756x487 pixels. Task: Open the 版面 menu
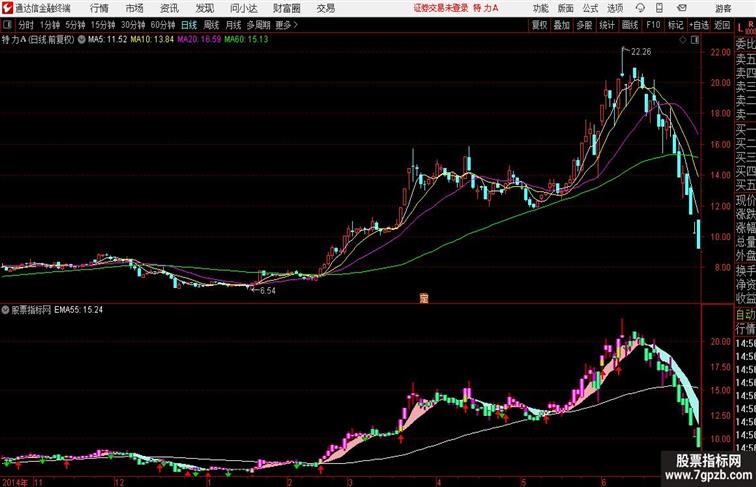[x=566, y=8]
